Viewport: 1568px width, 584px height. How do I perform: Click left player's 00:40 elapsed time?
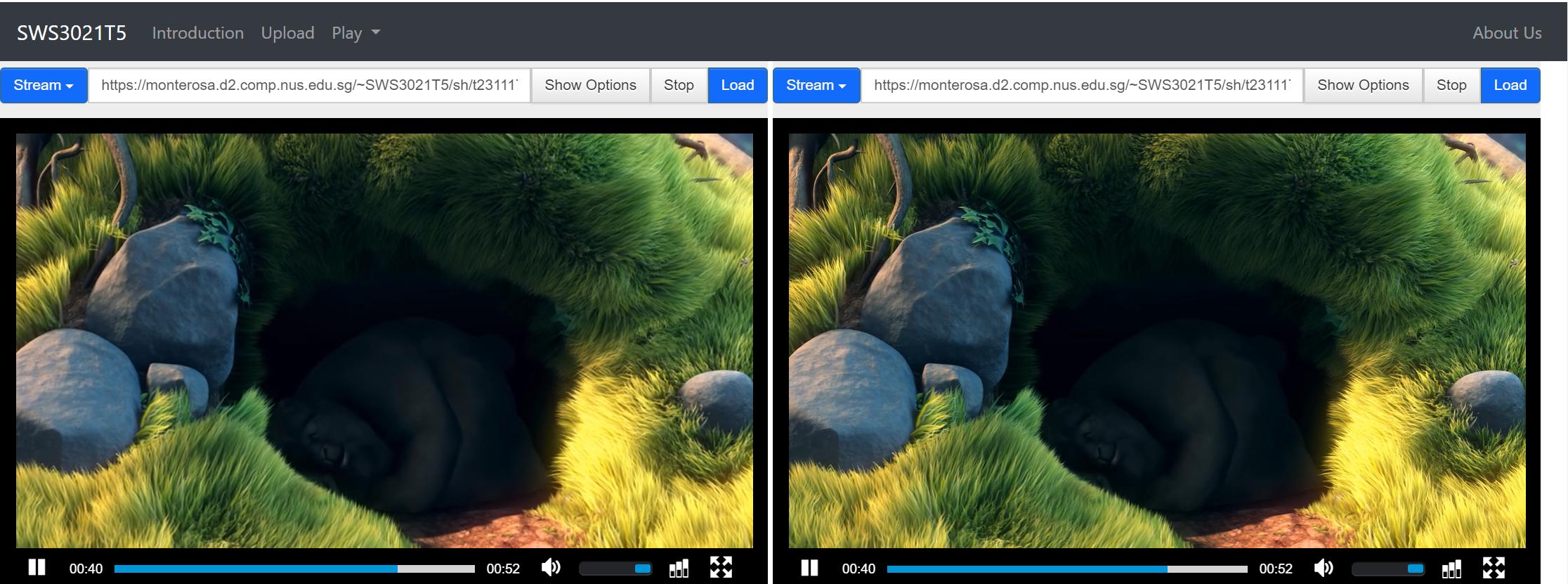point(86,569)
